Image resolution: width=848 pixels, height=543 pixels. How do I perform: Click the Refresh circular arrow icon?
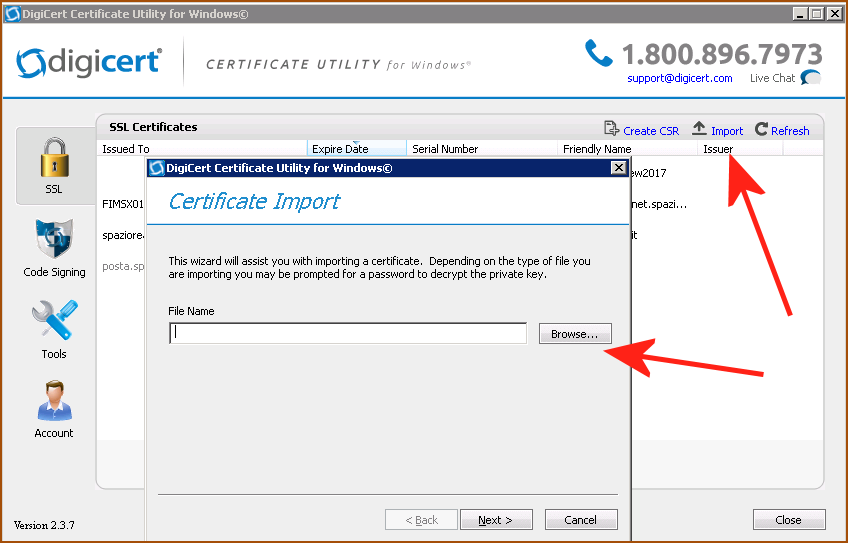point(761,129)
